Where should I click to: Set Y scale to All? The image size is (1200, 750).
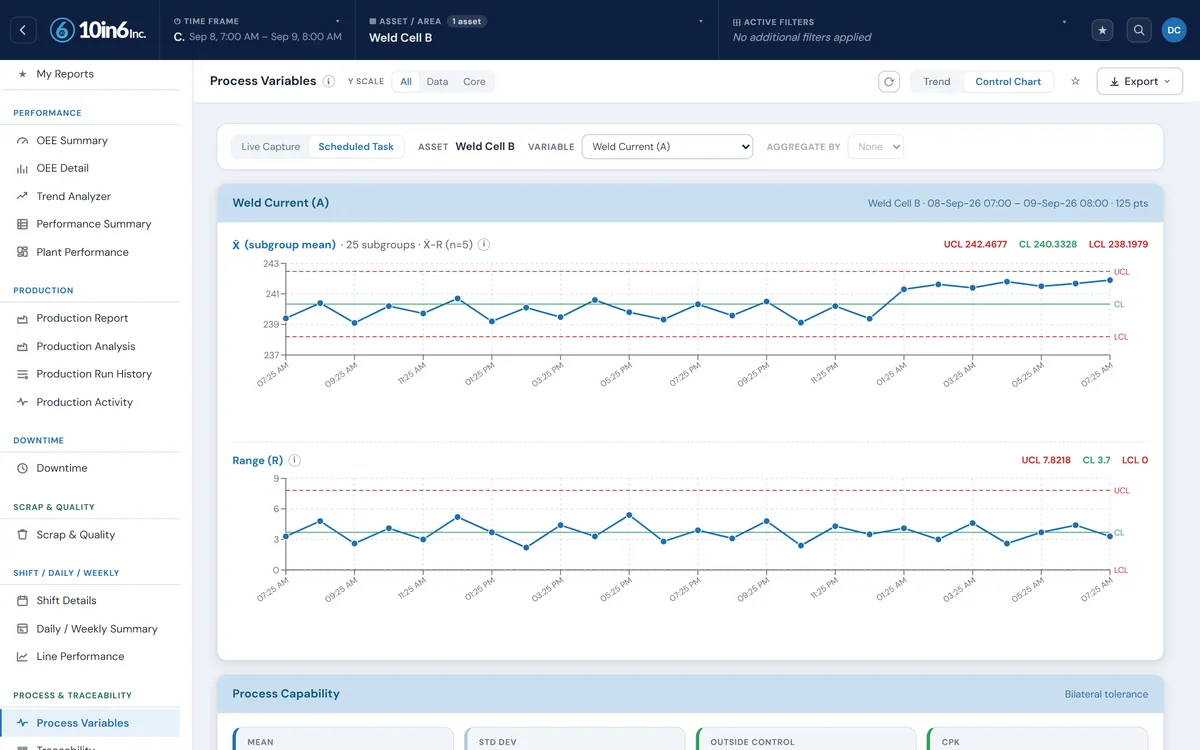406,82
